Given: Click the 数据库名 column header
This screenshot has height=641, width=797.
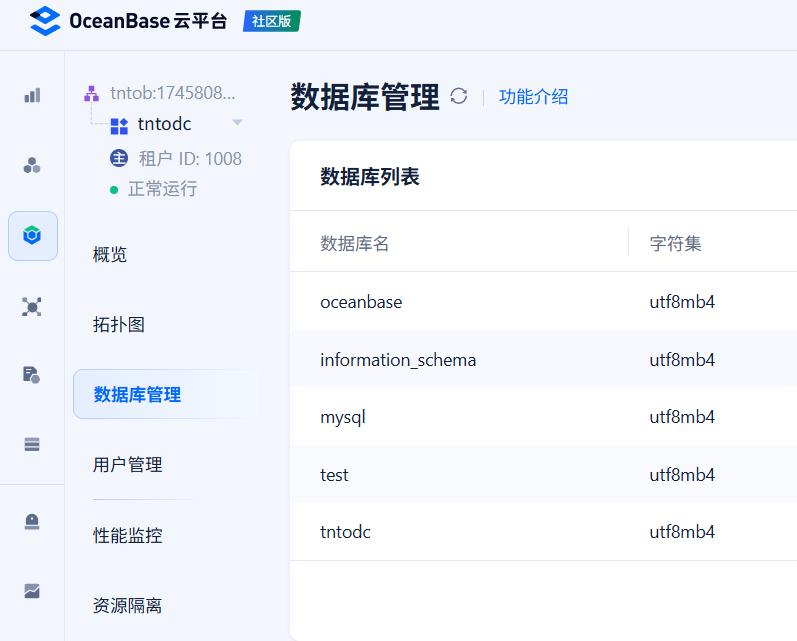Looking at the screenshot, I should (x=355, y=243).
